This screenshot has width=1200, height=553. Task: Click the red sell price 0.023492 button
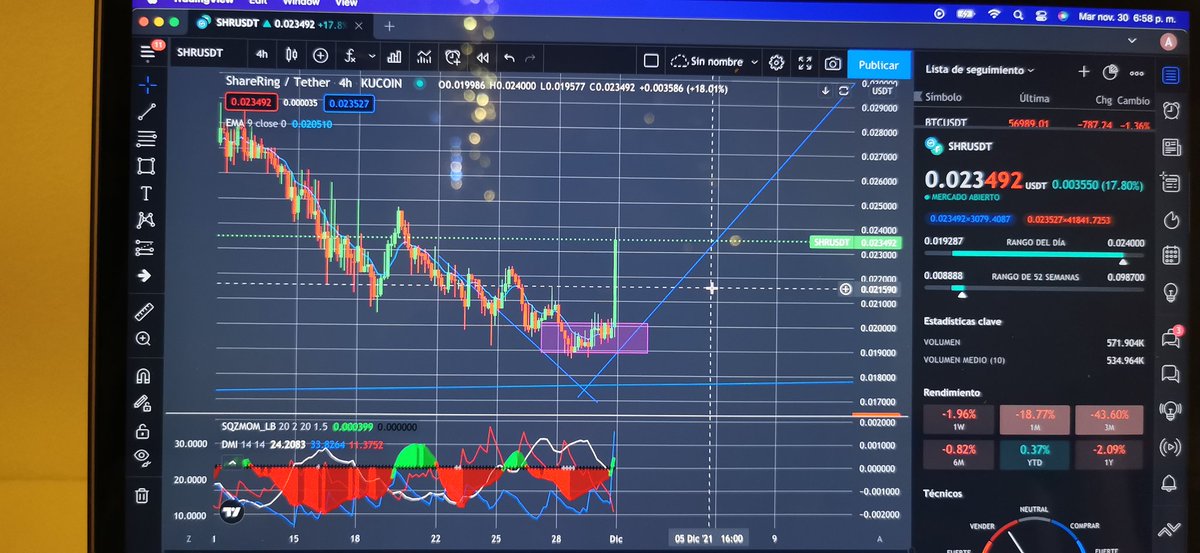(250, 102)
